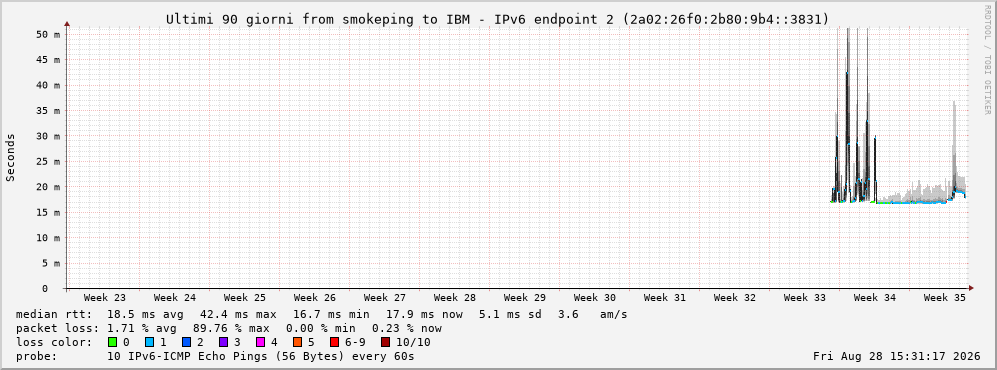Click the Week 30 axis label
Screen dimensions: 997x370
tap(595, 297)
